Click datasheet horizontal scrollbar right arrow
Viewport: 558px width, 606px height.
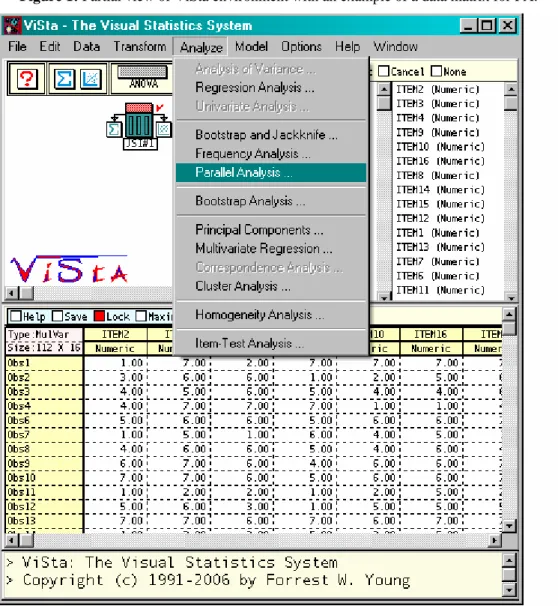494,540
